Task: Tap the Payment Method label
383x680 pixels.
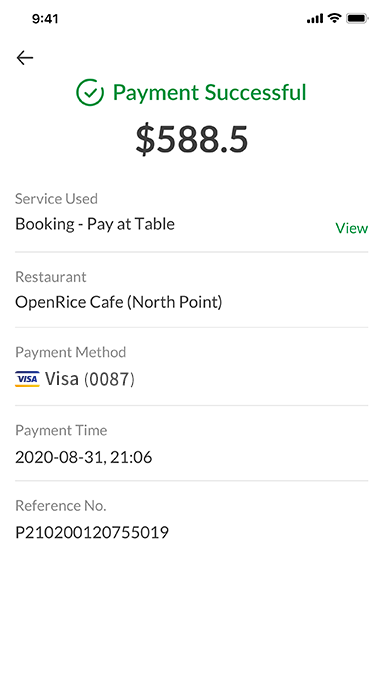Action: (x=71, y=352)
